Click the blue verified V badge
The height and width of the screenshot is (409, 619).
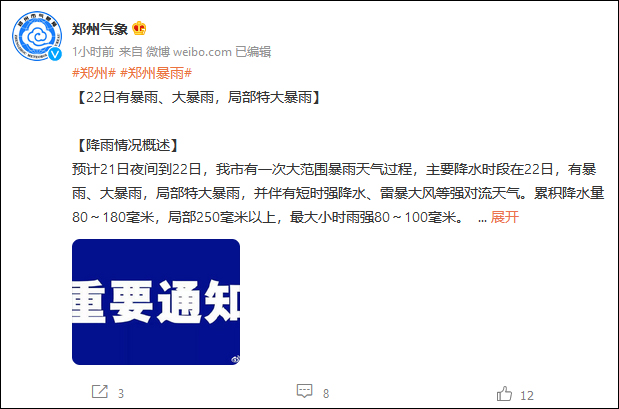pyautogui.click(x=55, y=54)
